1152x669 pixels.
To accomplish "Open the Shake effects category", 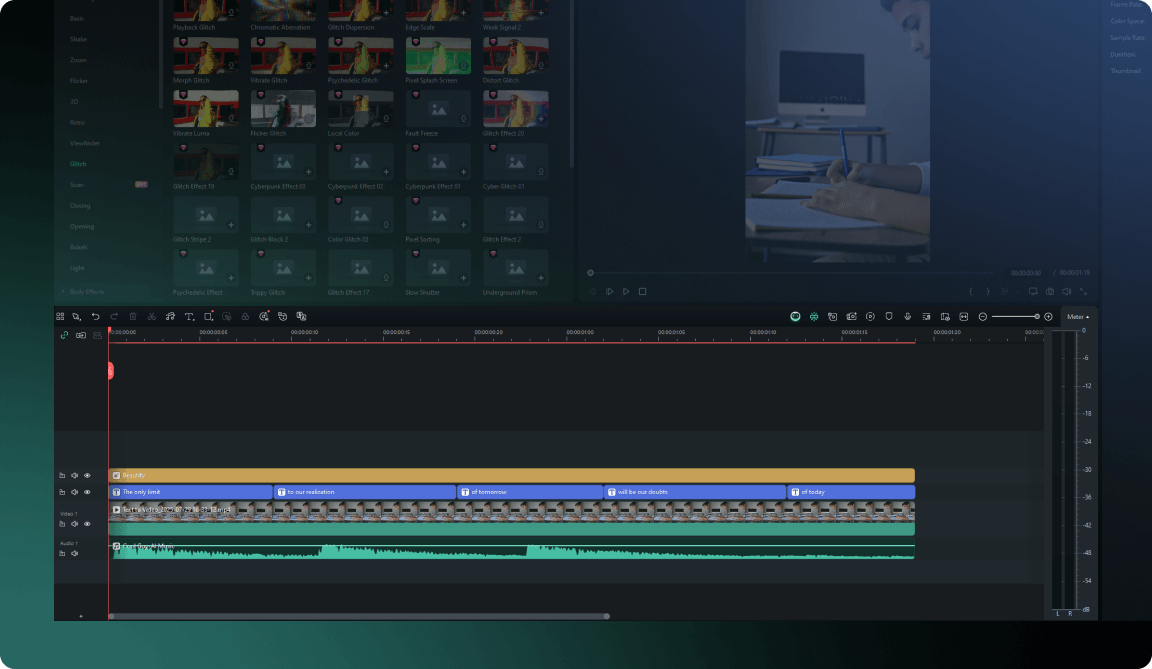I will click(x=78, y=40).
